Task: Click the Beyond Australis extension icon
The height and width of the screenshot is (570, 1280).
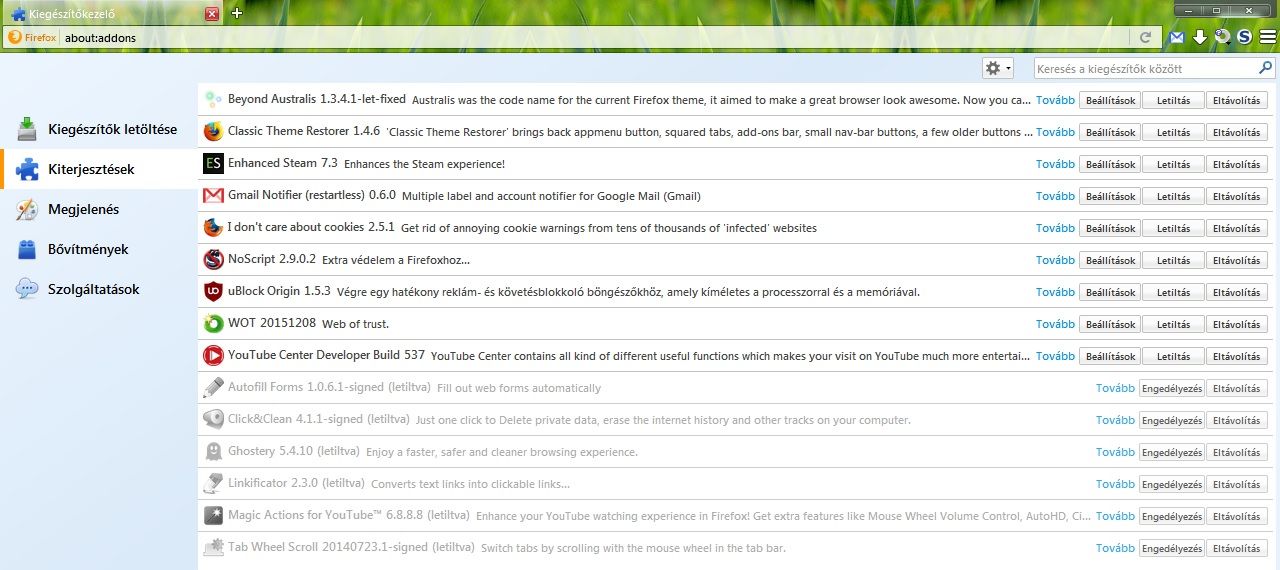Action: tap(213, 100)
